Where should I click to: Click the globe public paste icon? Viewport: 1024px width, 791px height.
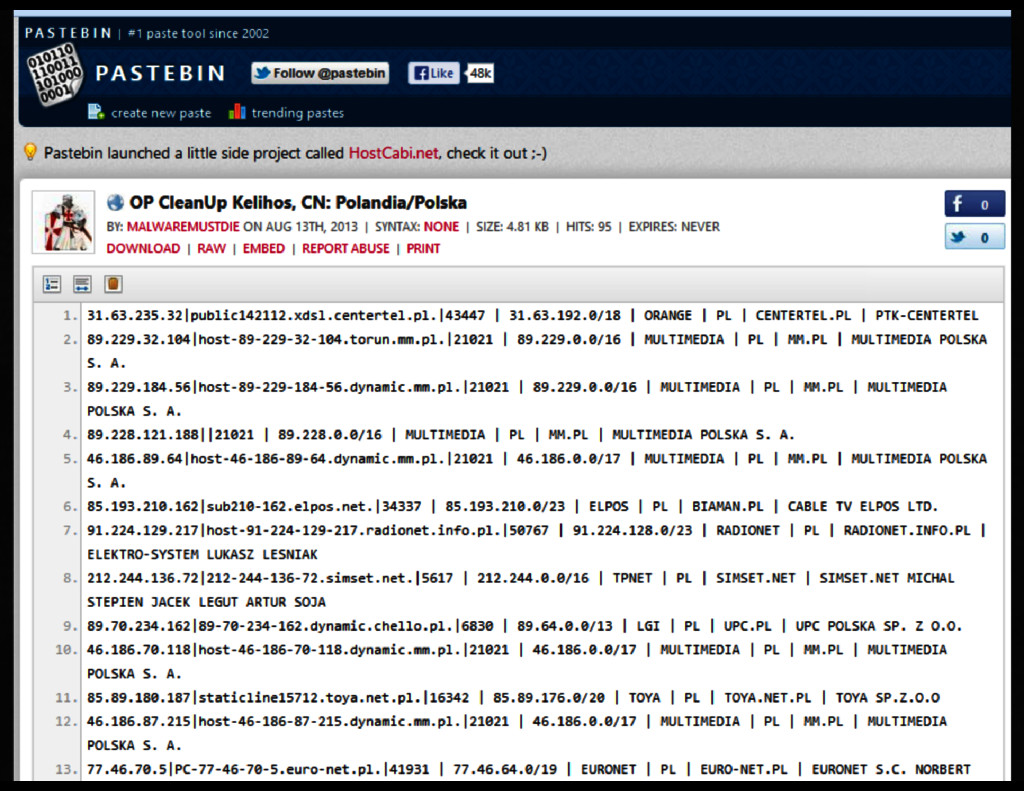click(x=116, y=202)
